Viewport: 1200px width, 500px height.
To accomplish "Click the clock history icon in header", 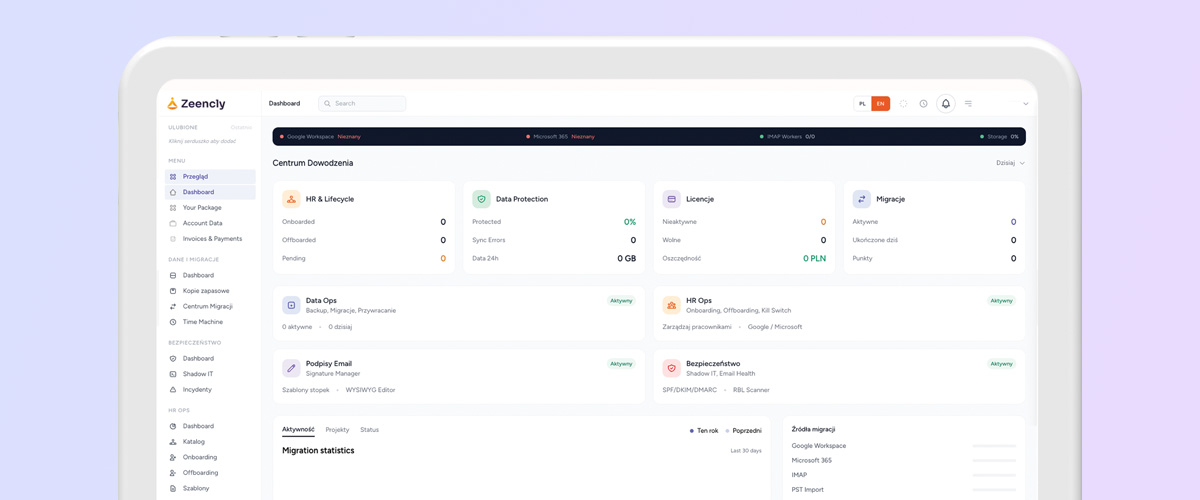I will pyautogui.click(x=923, y=104).
